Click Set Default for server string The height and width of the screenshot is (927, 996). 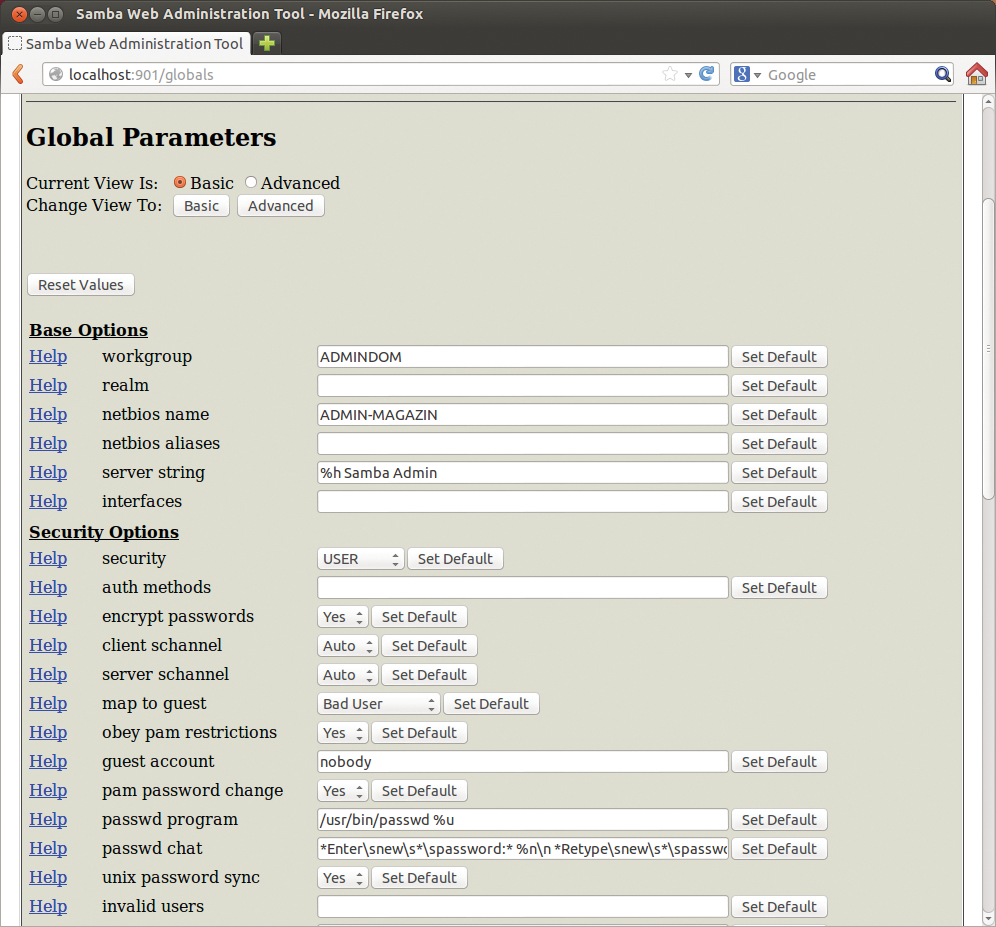[779, 473]
